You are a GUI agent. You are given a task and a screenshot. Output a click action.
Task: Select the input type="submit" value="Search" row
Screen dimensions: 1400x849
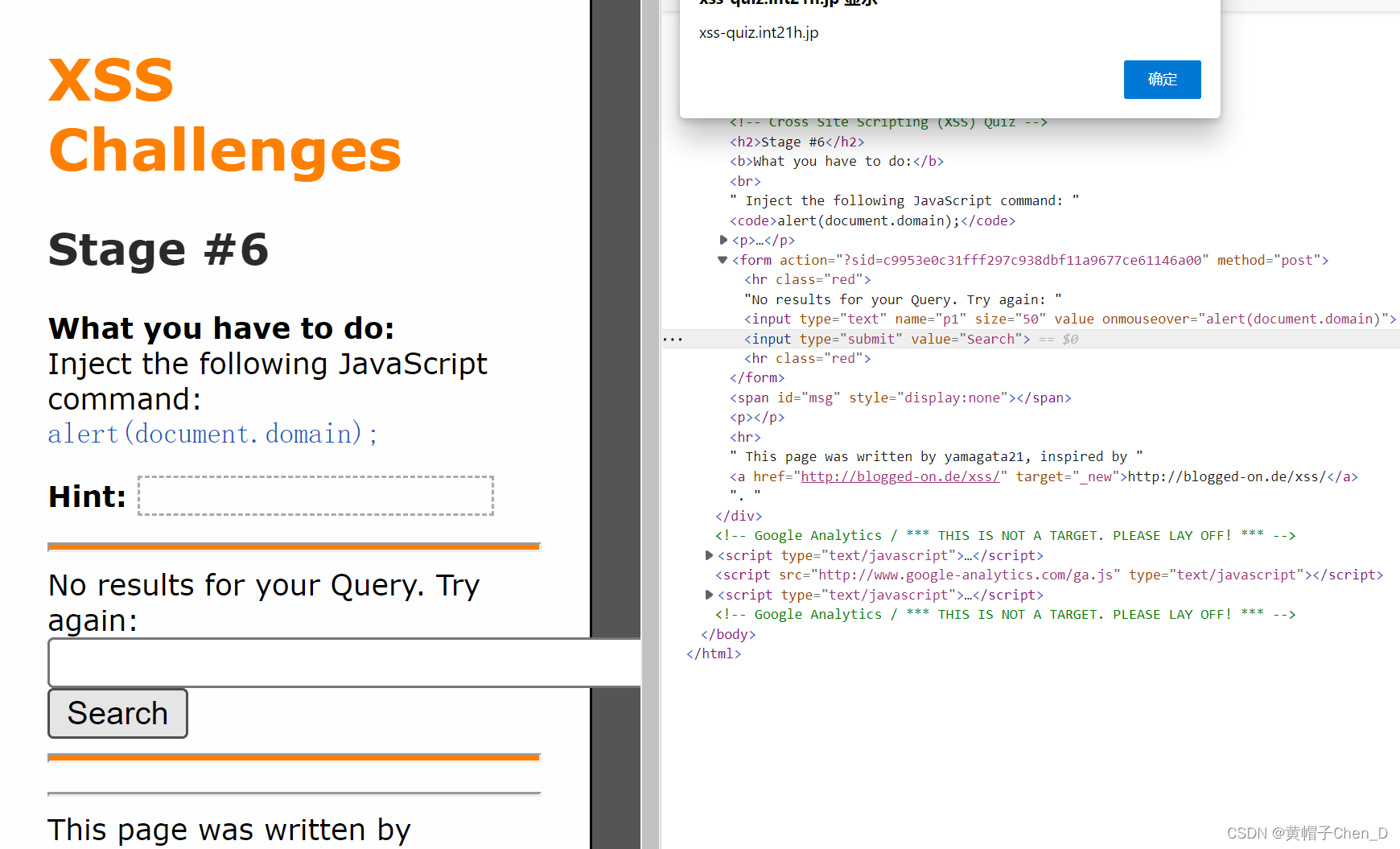click(x=887, y=339)
